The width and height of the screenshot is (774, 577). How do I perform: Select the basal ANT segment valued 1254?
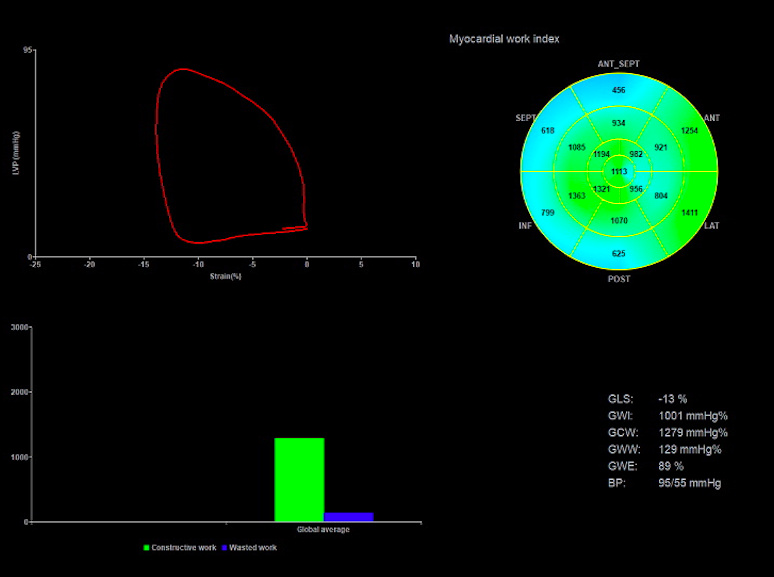click(689, 131)
